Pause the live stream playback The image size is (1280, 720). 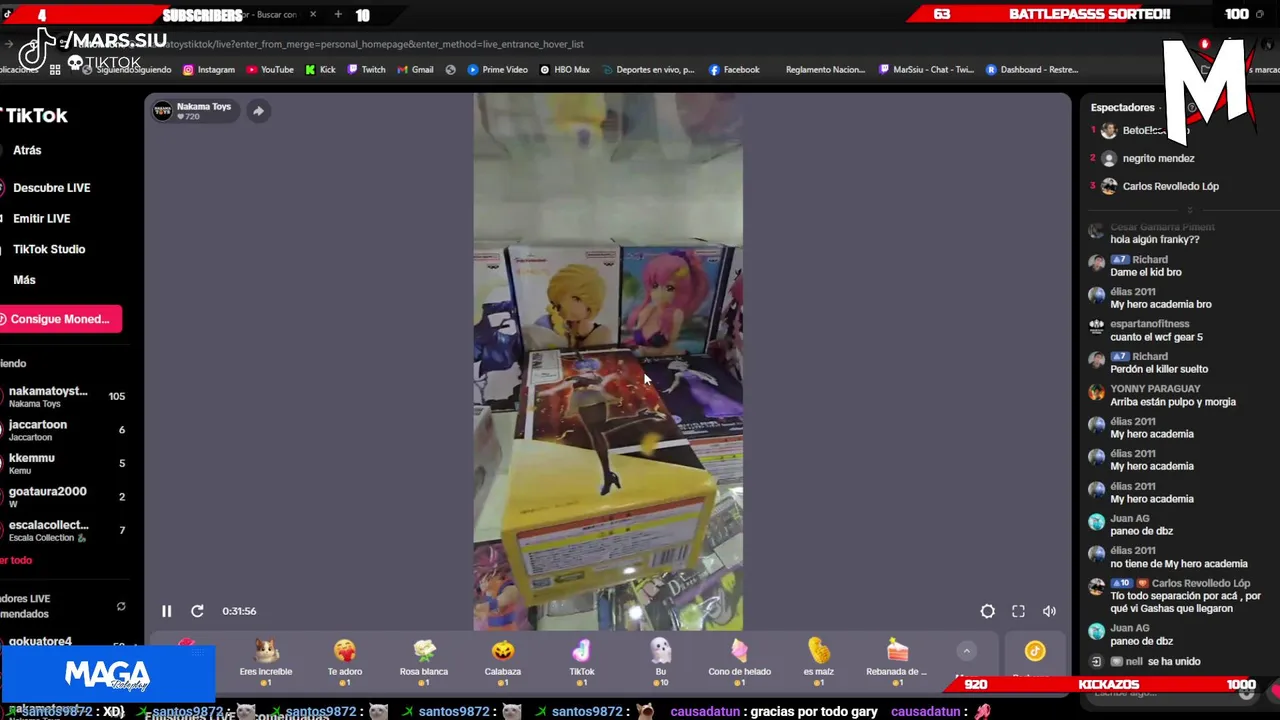point(167,611)
